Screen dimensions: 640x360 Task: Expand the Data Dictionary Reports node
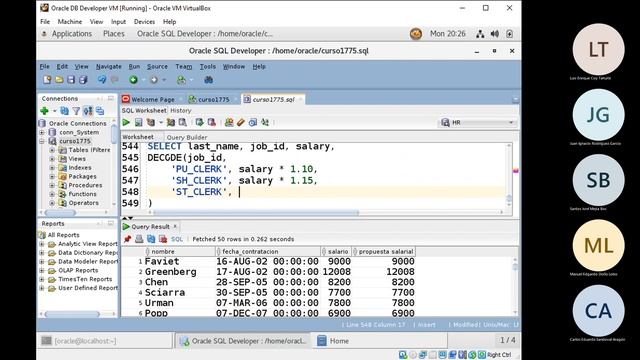[x=42, y=253]
